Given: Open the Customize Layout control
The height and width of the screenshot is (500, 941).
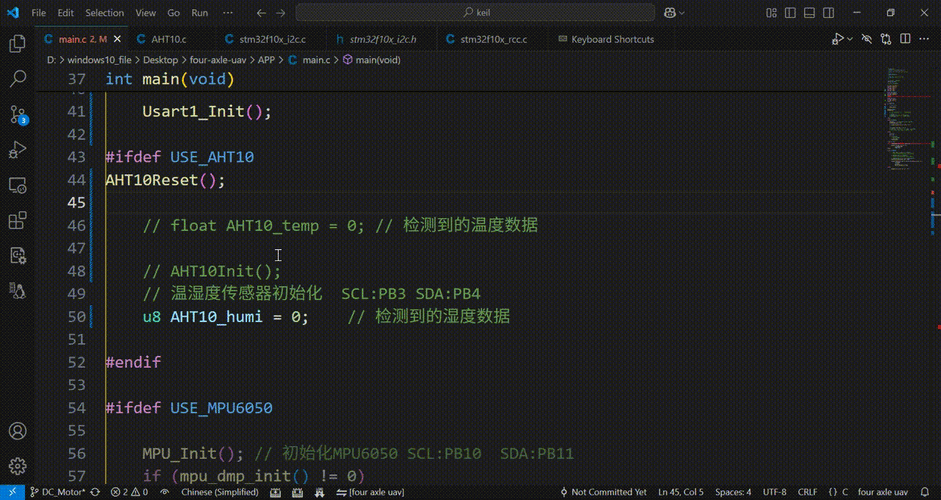Looking at the screenshot, I should (772, 13).
